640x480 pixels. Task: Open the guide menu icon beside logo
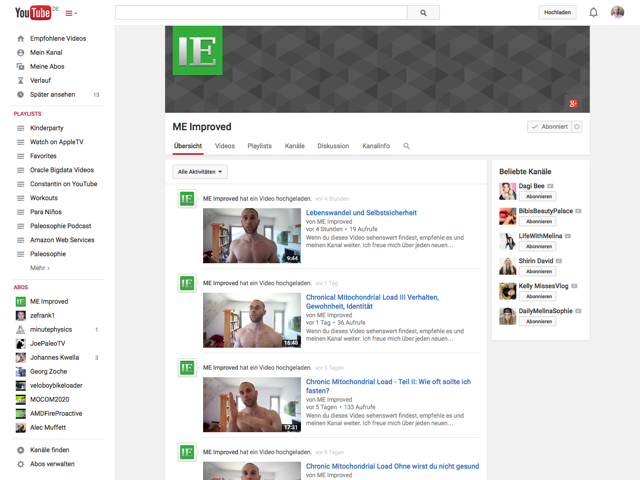71,13
